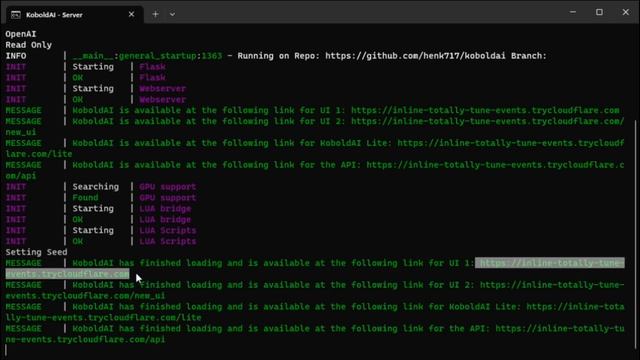Open the finished-loading API link
Screen dimensions: 640x360
click(x=560, y=329)
